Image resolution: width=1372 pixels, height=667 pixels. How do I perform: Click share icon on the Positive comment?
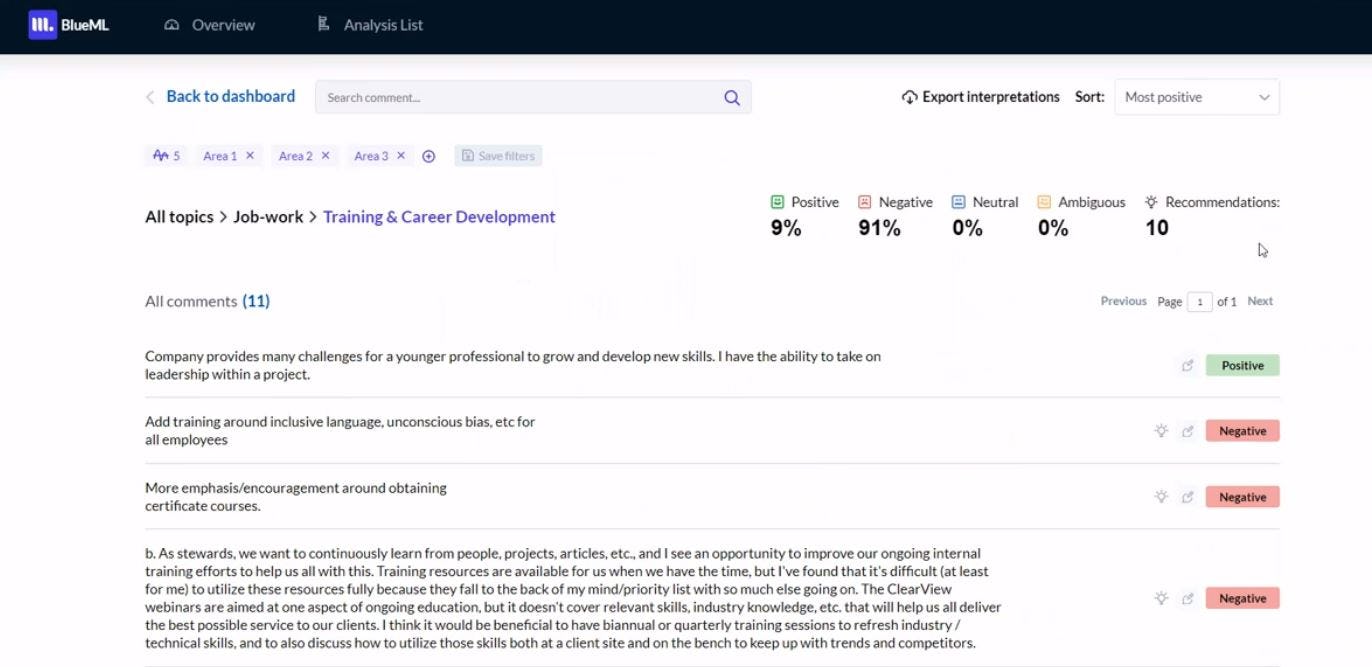1187,366
